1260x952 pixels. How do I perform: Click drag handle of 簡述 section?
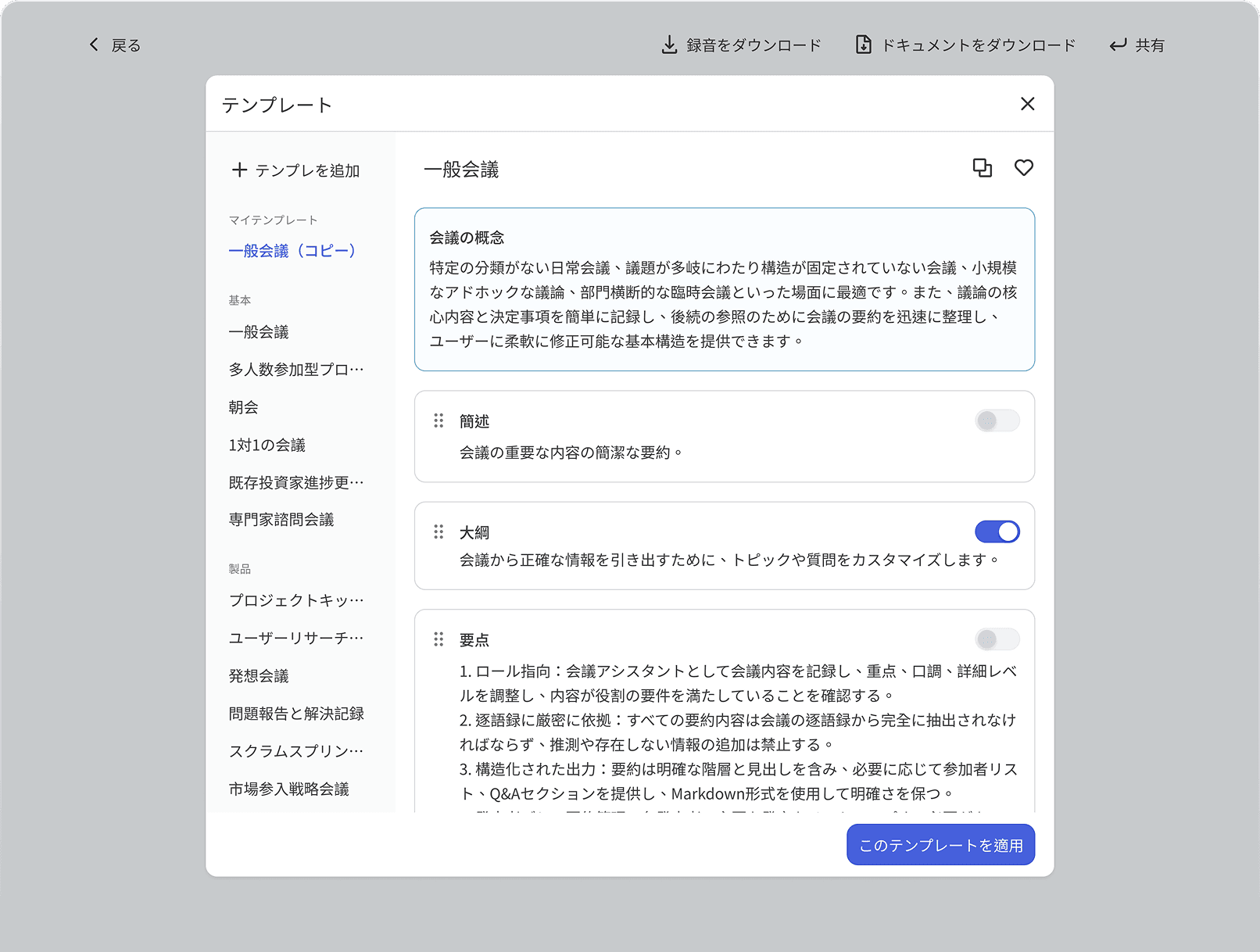tap(438, 421)
